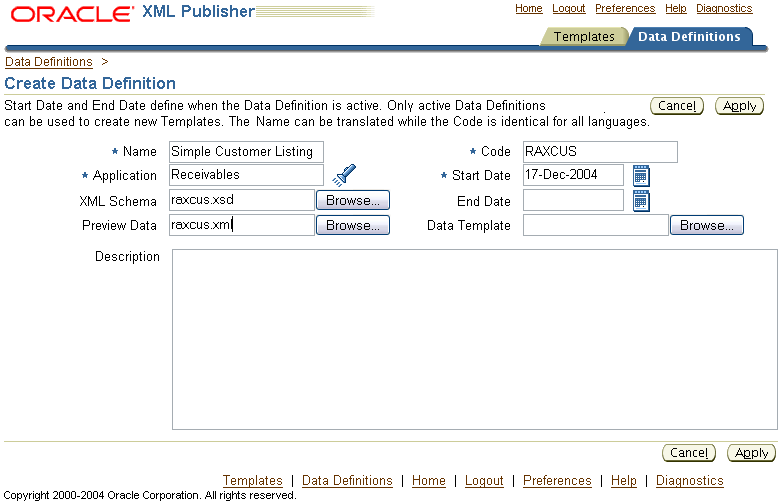Click the Oracle logo in header

pyautogui.click(x=72, y=13)
